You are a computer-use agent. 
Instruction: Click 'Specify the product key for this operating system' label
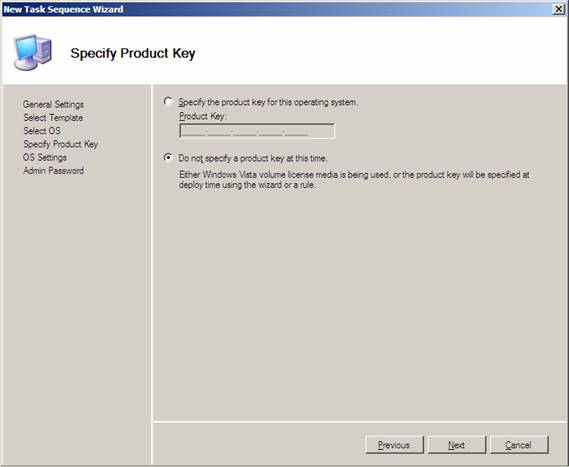(268, 102)
